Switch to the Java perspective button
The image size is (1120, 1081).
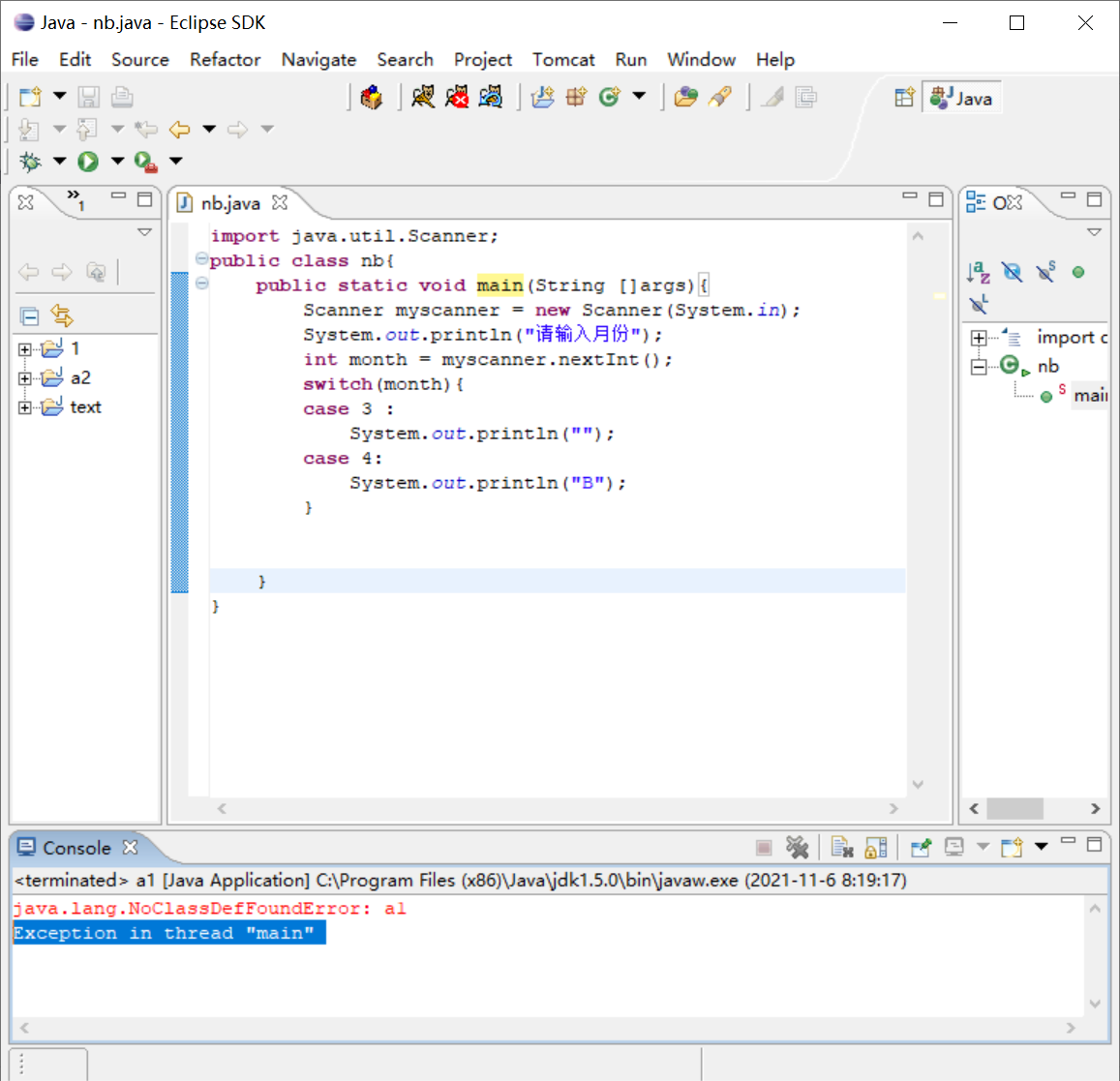point(962,98)
